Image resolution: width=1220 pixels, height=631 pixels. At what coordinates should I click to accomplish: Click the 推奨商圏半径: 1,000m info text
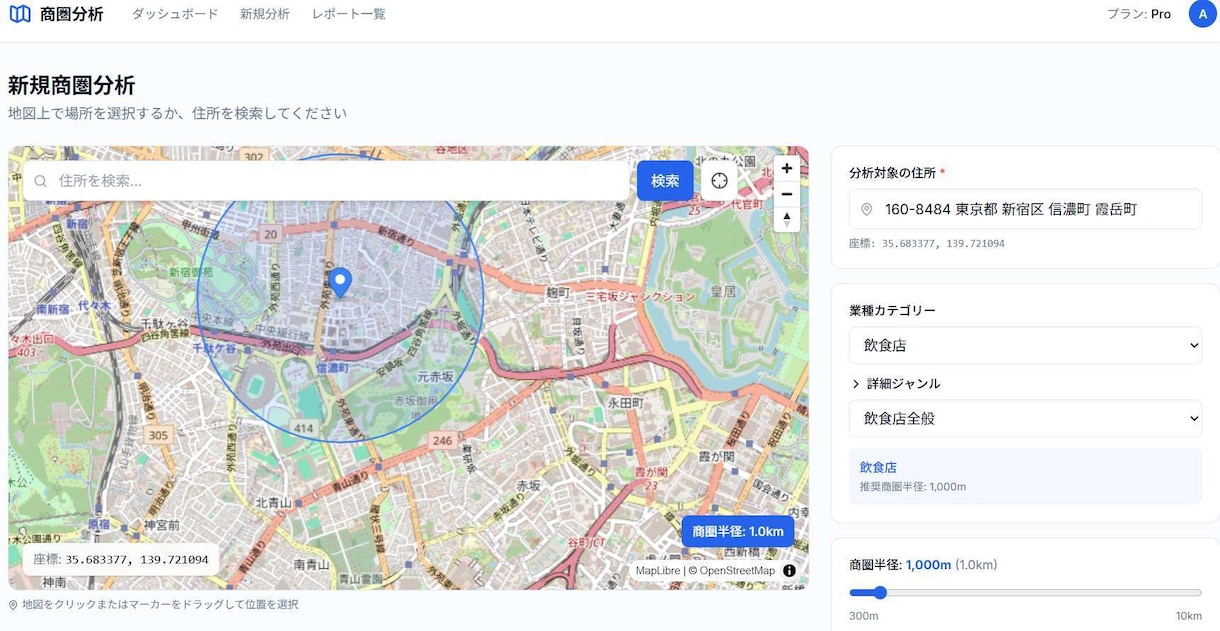tap(913, 487)
